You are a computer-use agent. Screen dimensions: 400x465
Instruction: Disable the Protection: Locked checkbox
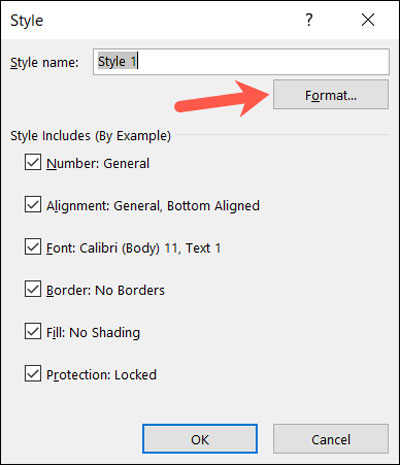(x=33, y=374)
